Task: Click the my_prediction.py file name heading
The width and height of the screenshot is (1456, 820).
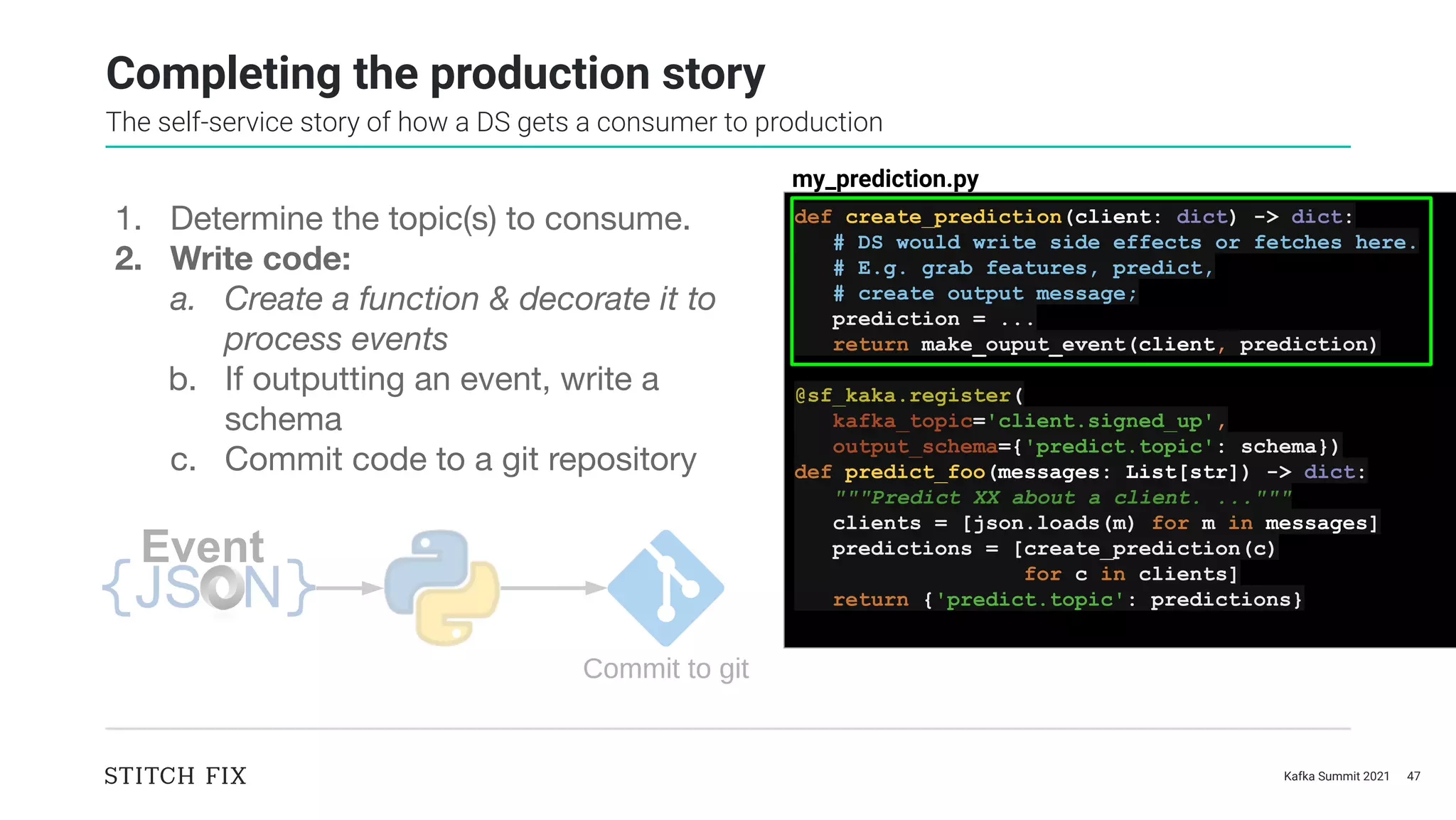Action: click(885, 179)
